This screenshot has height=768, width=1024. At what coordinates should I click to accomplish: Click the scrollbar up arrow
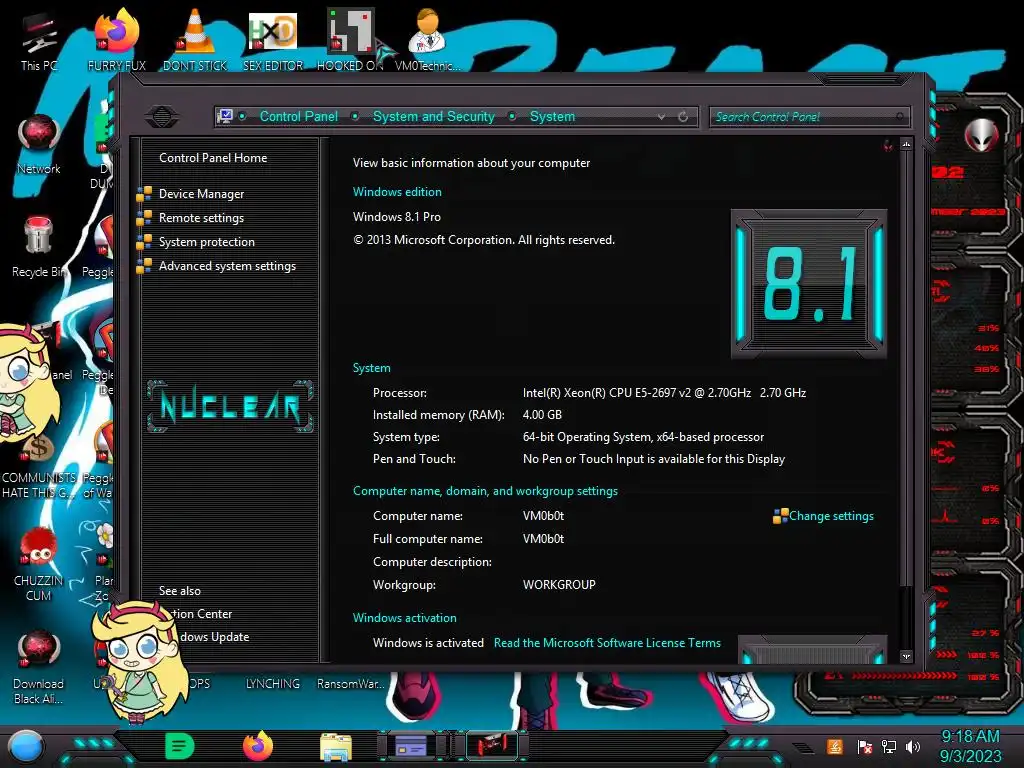tap(906, 144)
